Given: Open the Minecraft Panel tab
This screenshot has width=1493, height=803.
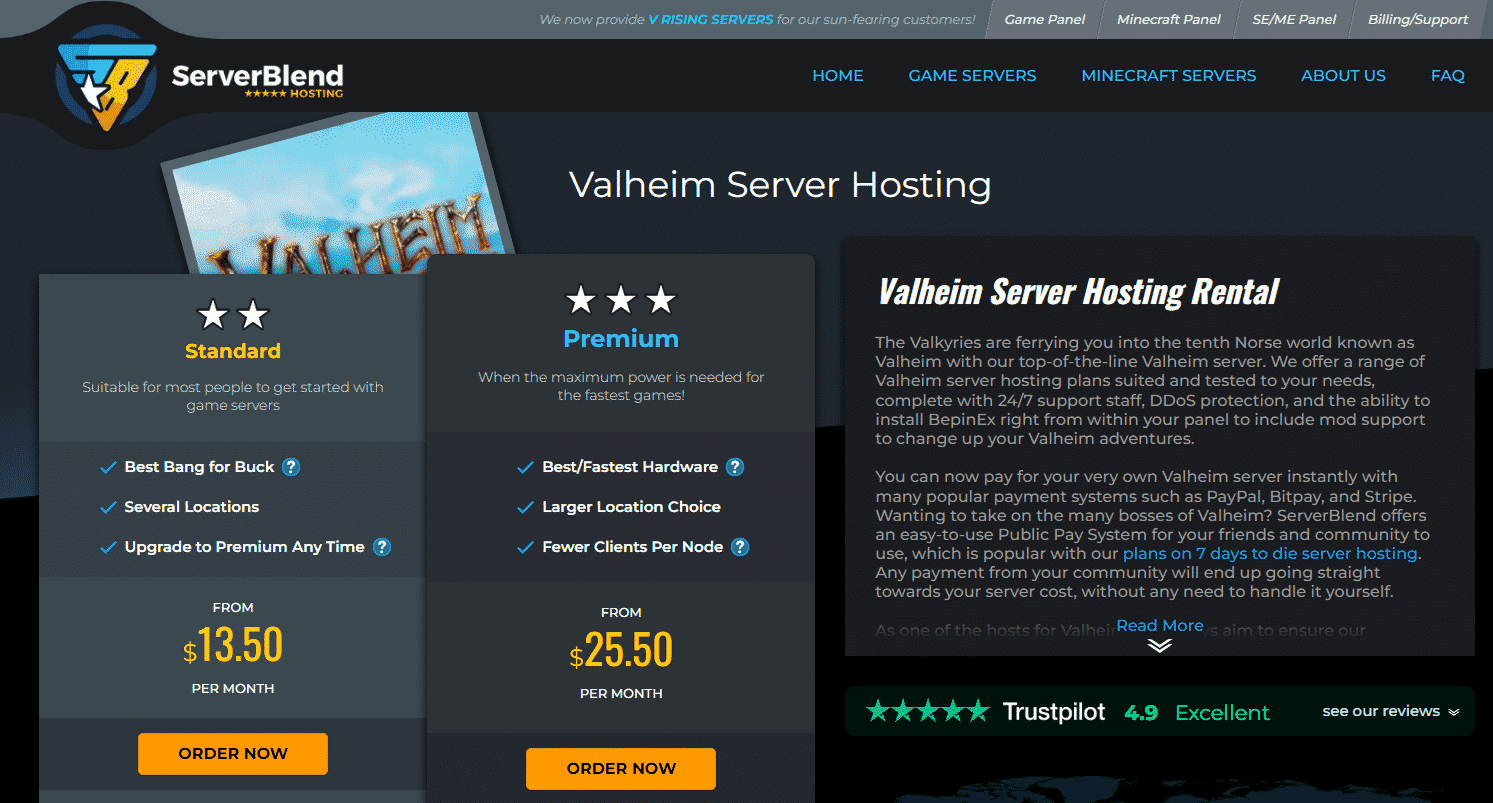Looking at the screenshot, I should coord(1168,19).
